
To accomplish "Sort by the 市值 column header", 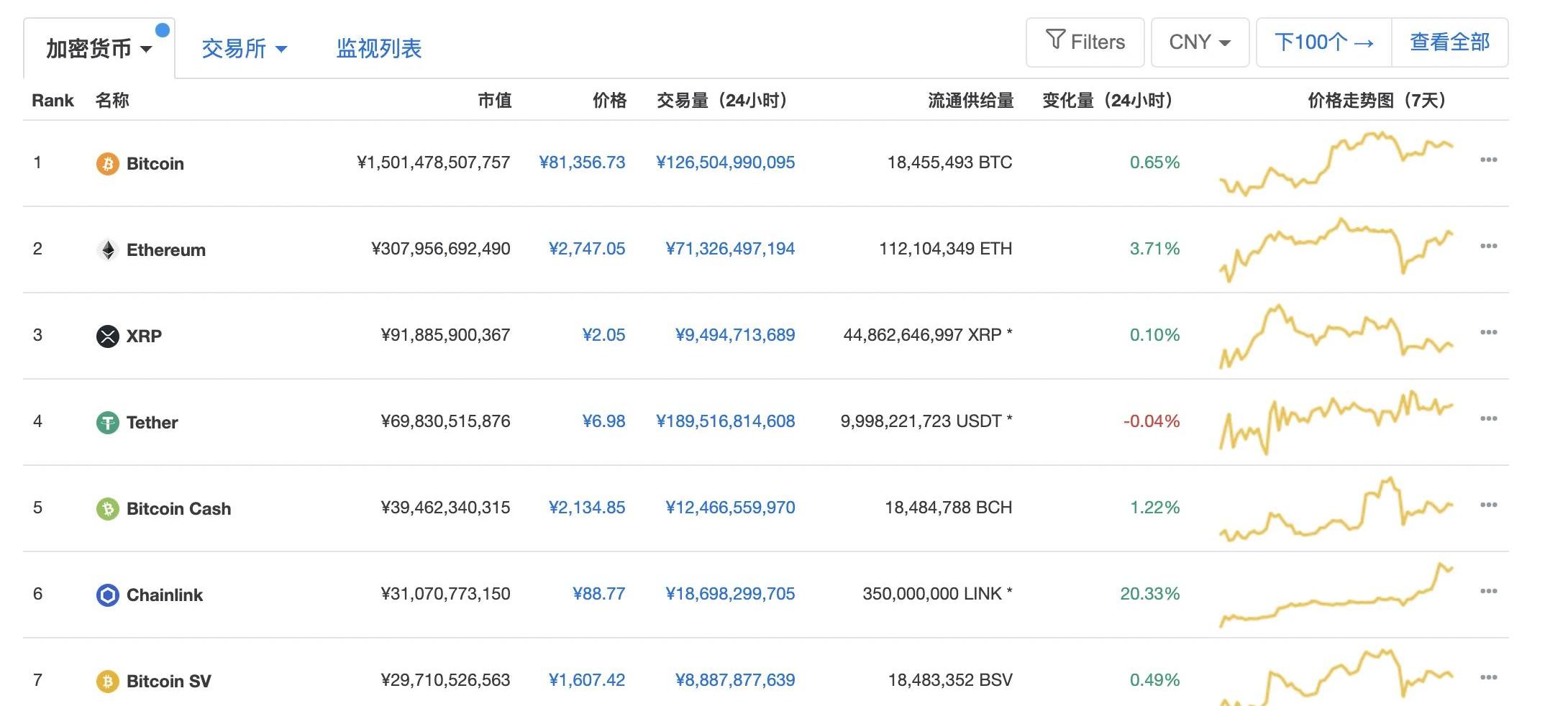I will 494,101.
